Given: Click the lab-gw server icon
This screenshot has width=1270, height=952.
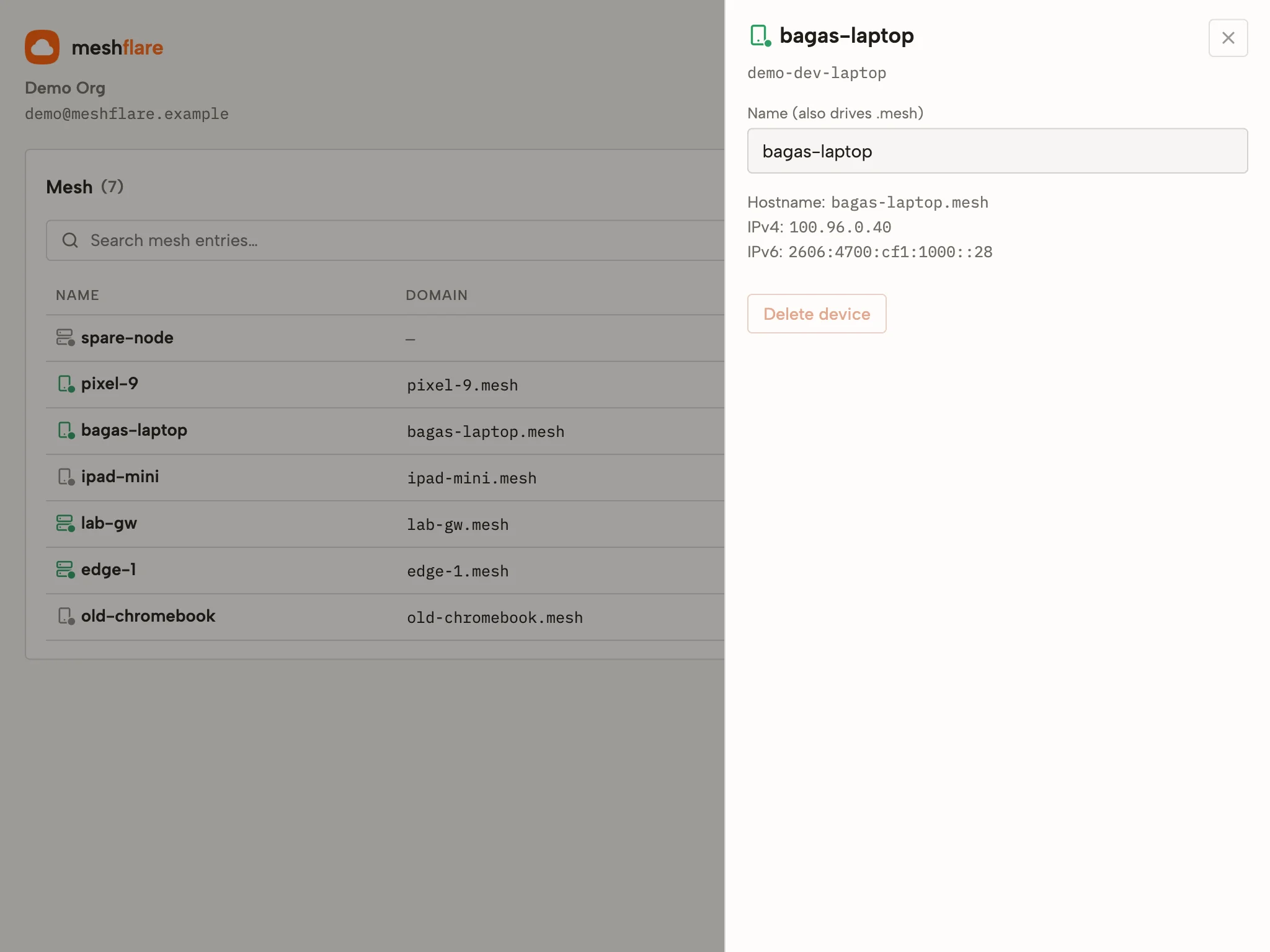Looking at the screenshot, I should (x=65, y=523).
